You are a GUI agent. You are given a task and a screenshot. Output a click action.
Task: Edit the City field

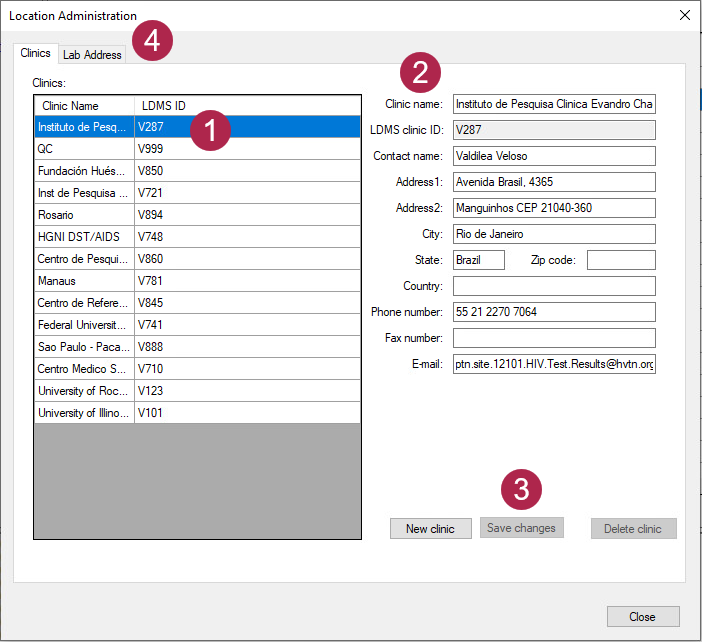(x=554, y=234)
